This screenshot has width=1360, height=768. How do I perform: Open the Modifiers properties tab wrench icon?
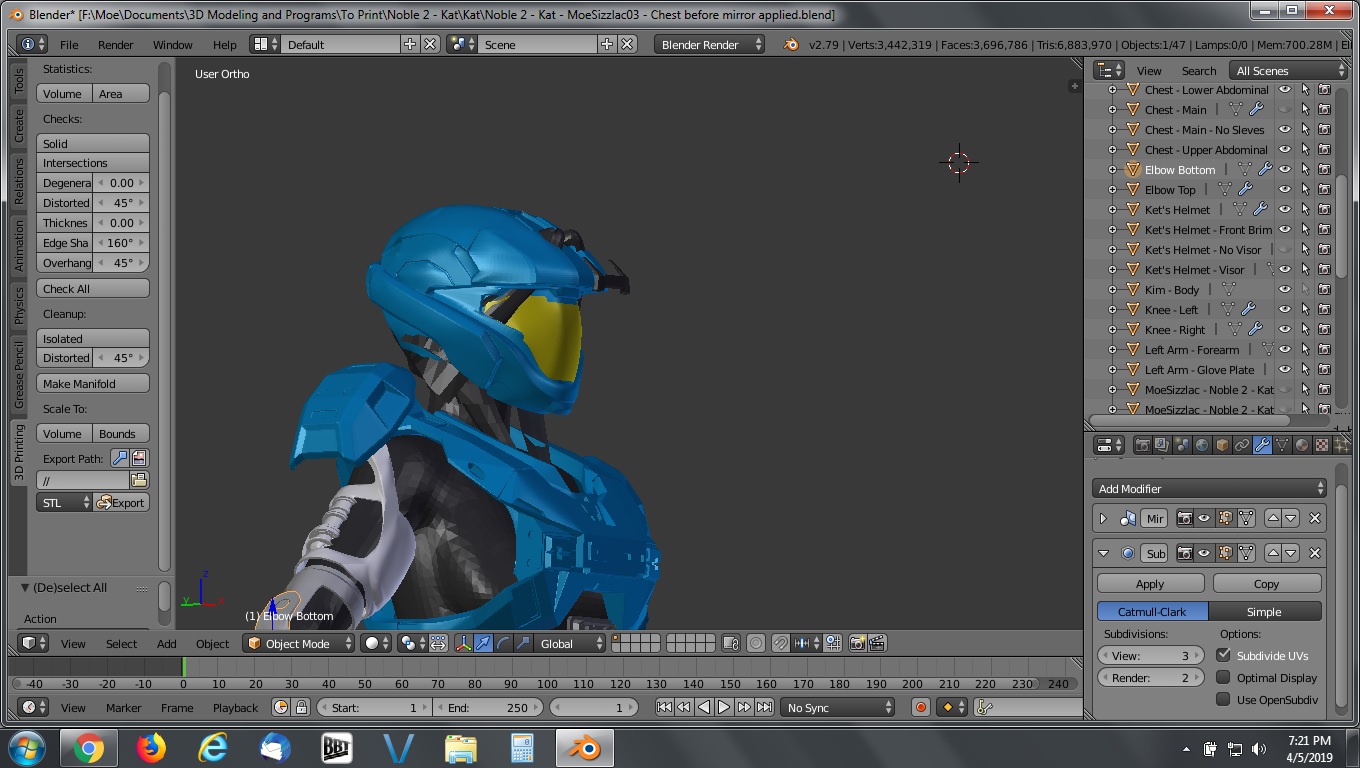[1262, 445]
